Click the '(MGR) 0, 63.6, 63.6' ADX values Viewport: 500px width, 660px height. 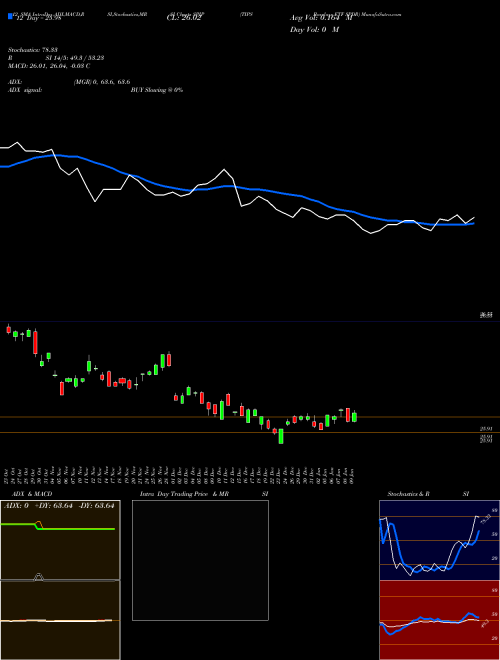pyautogui.click(x=102, y=82)
